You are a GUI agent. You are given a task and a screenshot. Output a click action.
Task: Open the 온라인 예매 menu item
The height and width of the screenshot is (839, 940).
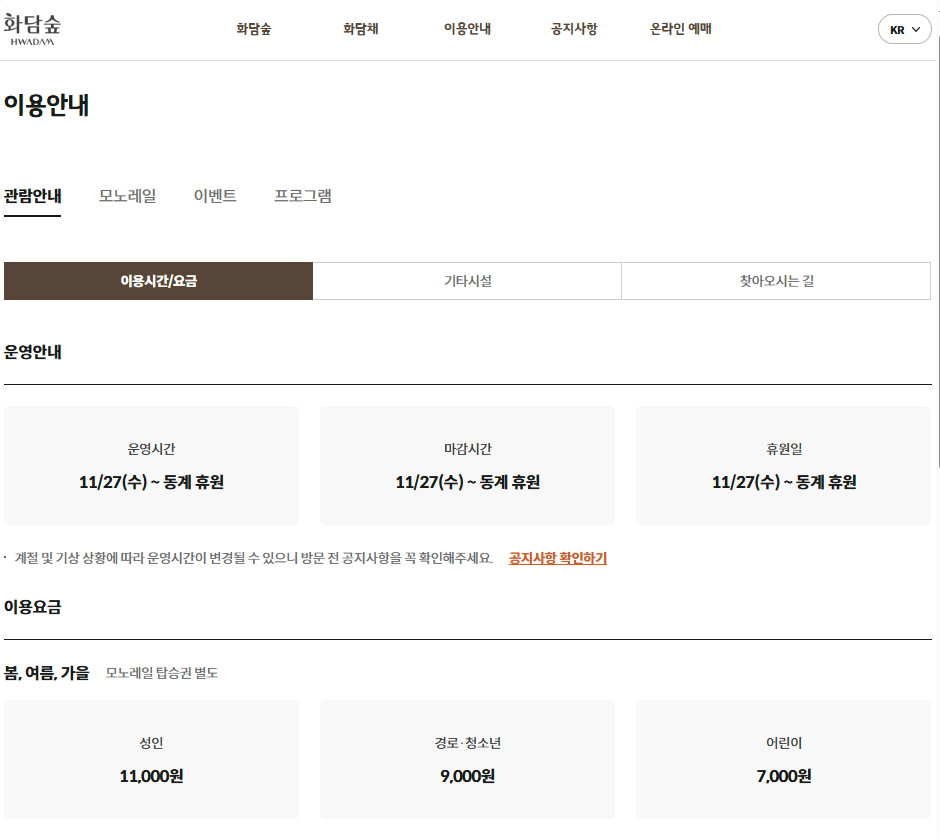pos(680,29)
